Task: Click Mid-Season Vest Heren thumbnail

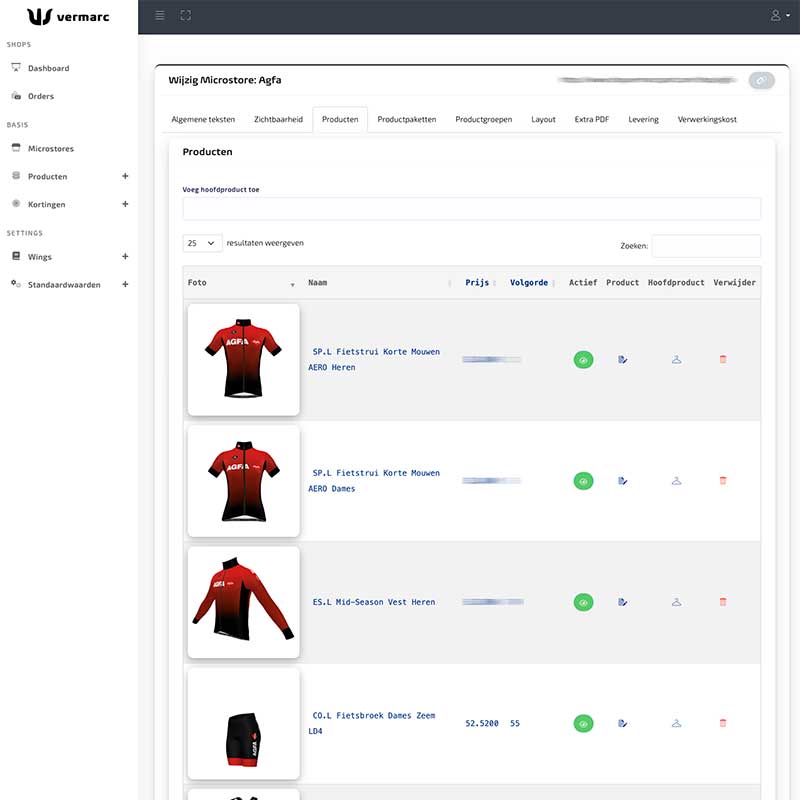Action: [243, 602]
